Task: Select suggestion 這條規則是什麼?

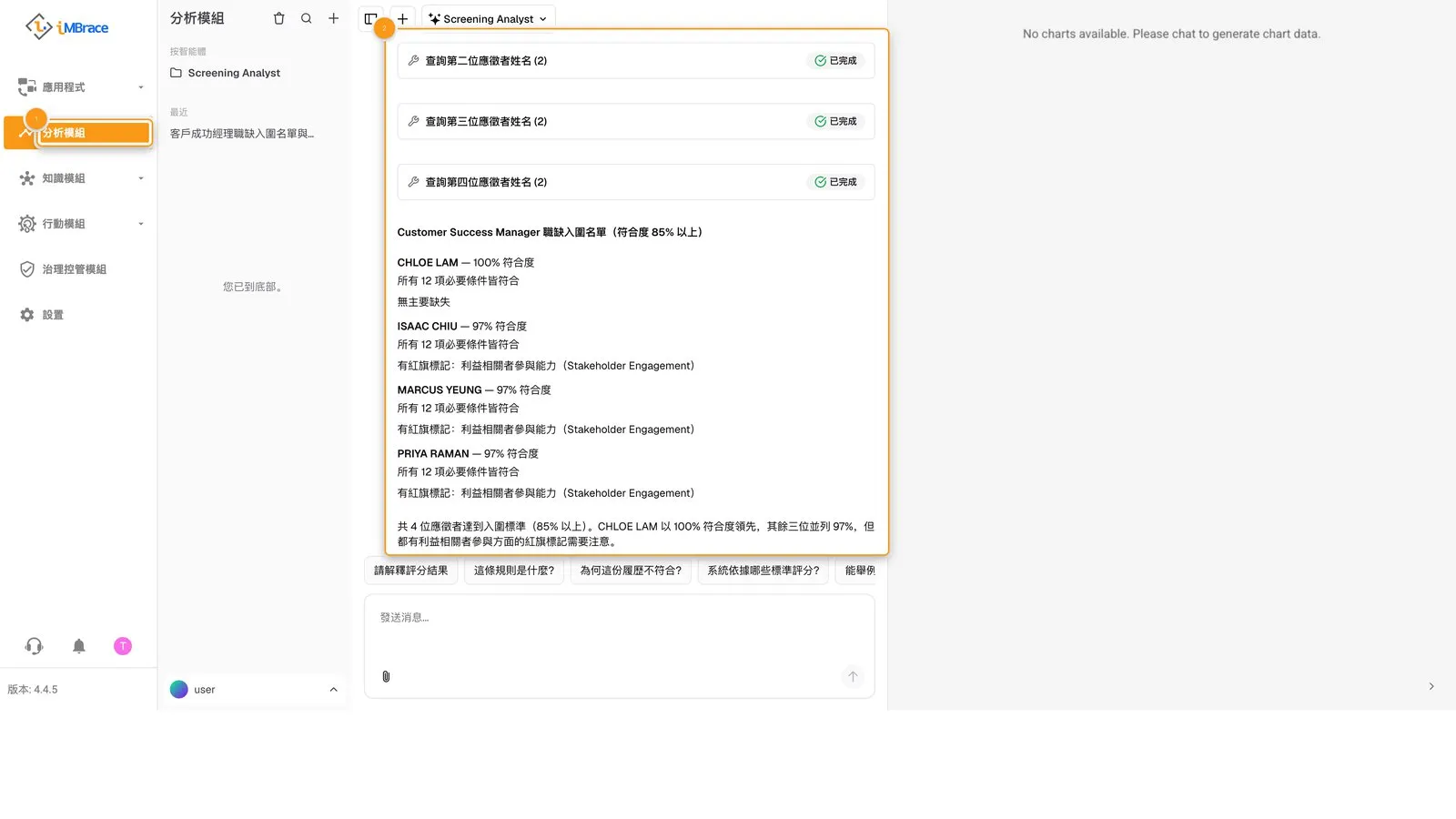Action: pyautogui.click(x=514, y=571)
